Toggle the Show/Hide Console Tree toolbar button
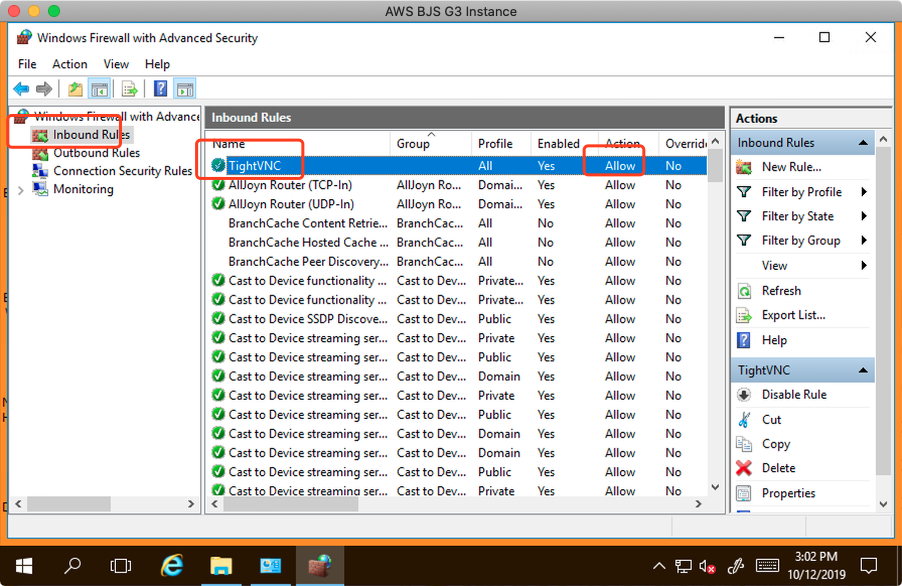 pos(99,89)
